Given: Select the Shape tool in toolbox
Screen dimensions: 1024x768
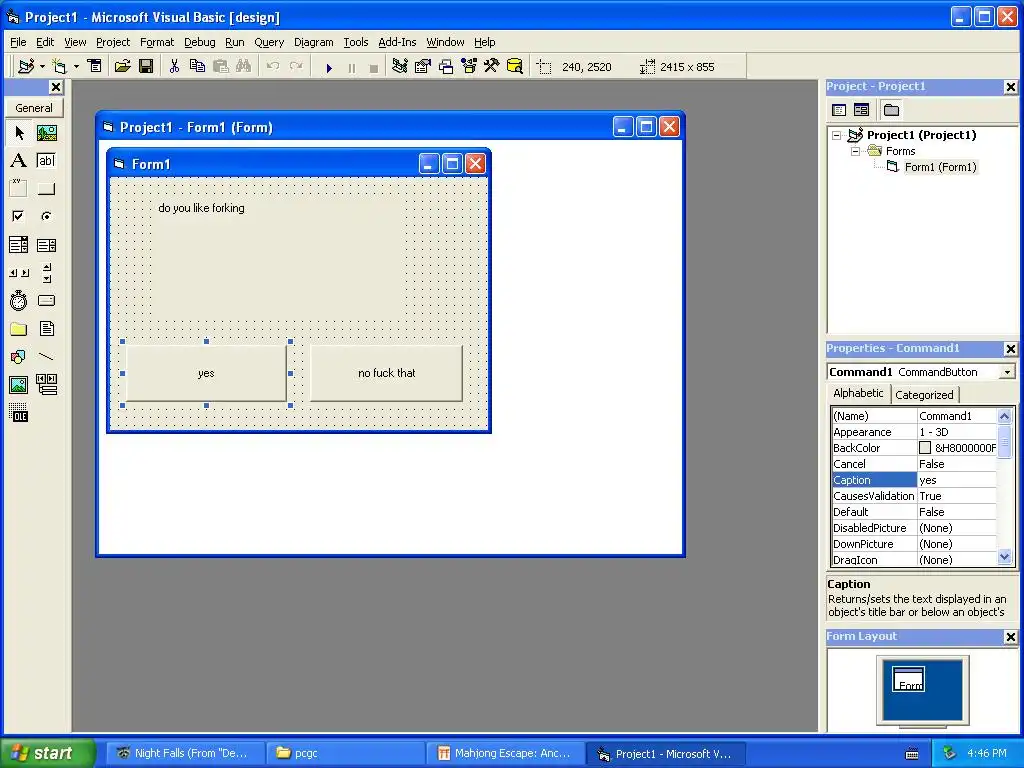Looking at the screenshot, I should coord(19,357).
